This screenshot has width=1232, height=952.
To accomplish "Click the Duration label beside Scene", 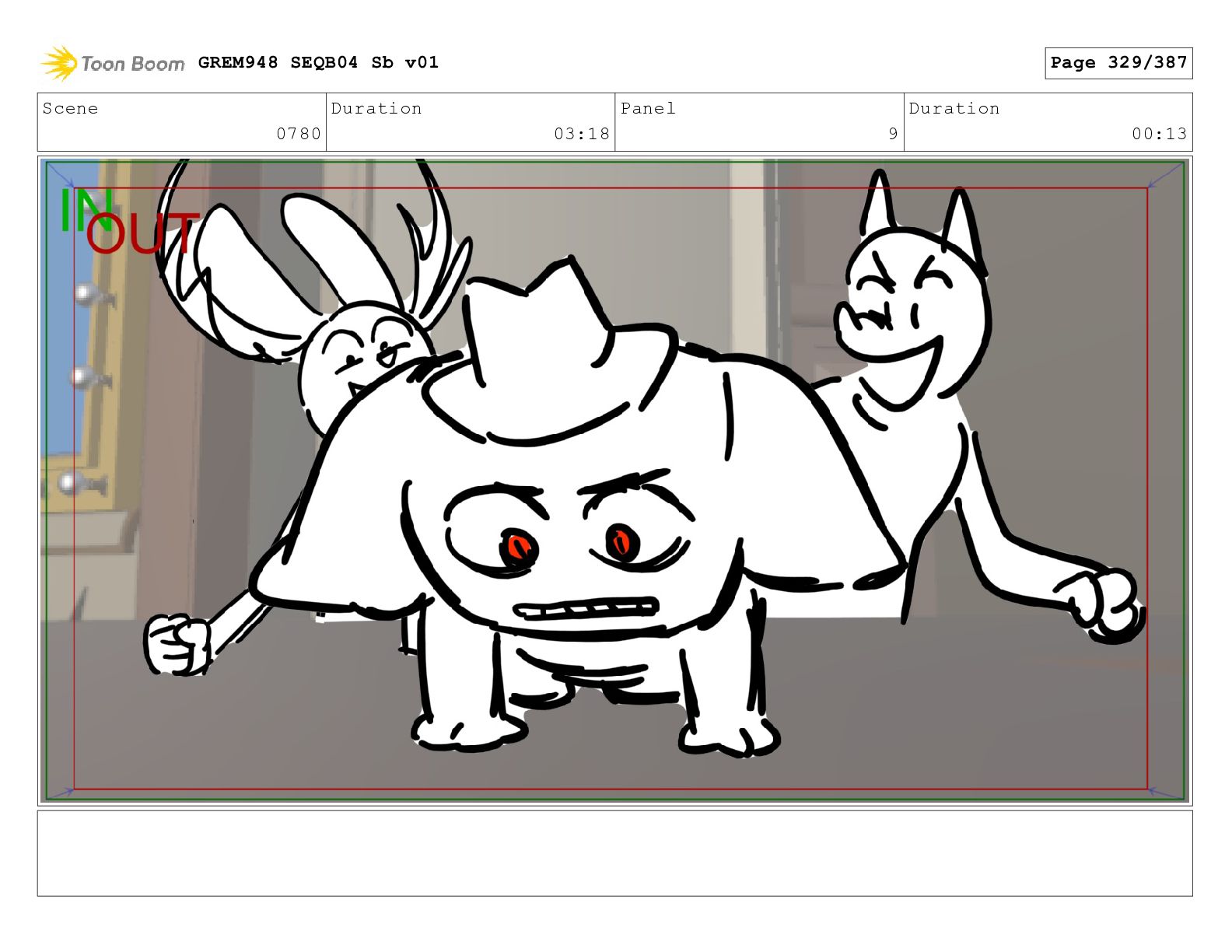I will coord(376,108).
